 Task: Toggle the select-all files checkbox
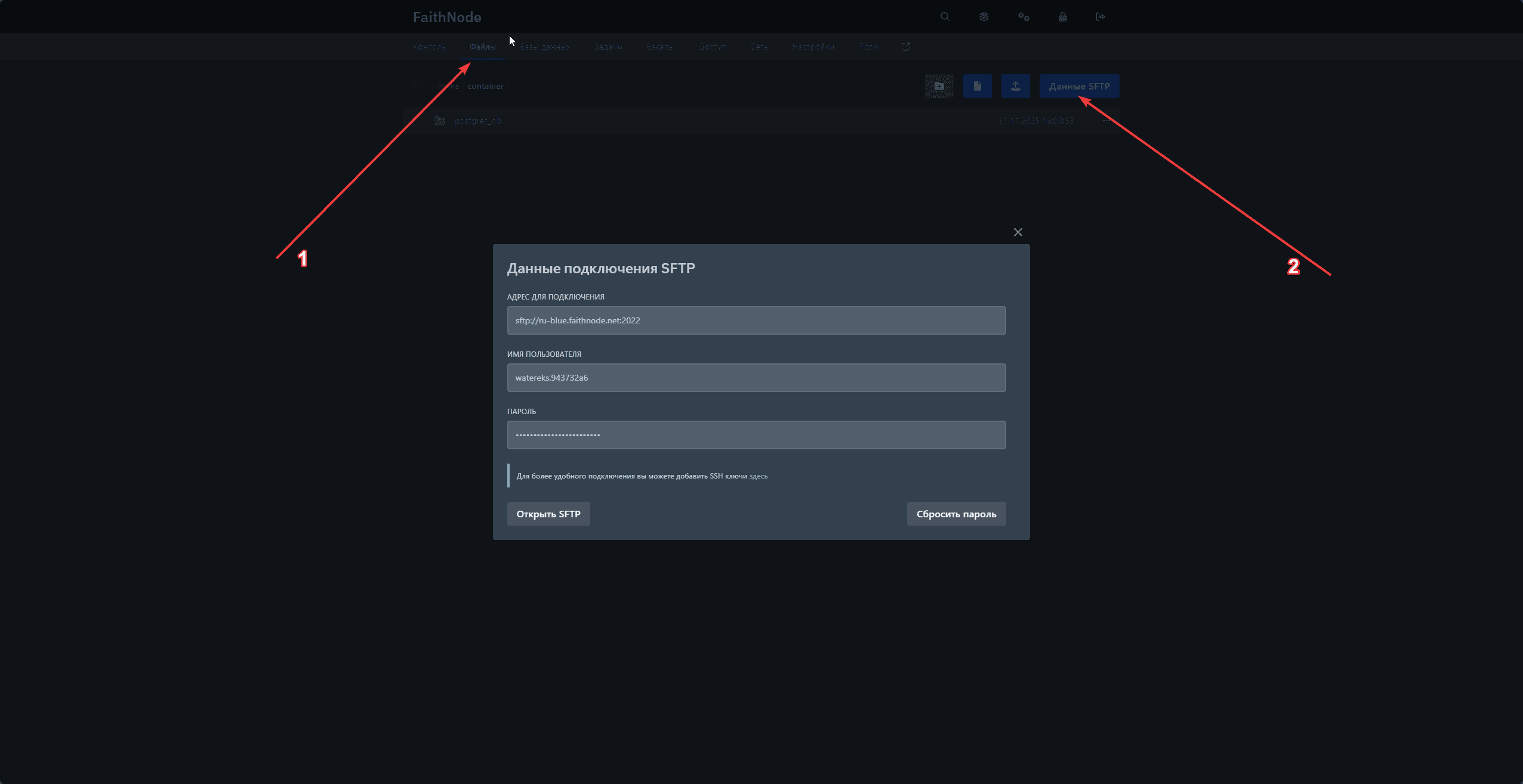point(418,87)
